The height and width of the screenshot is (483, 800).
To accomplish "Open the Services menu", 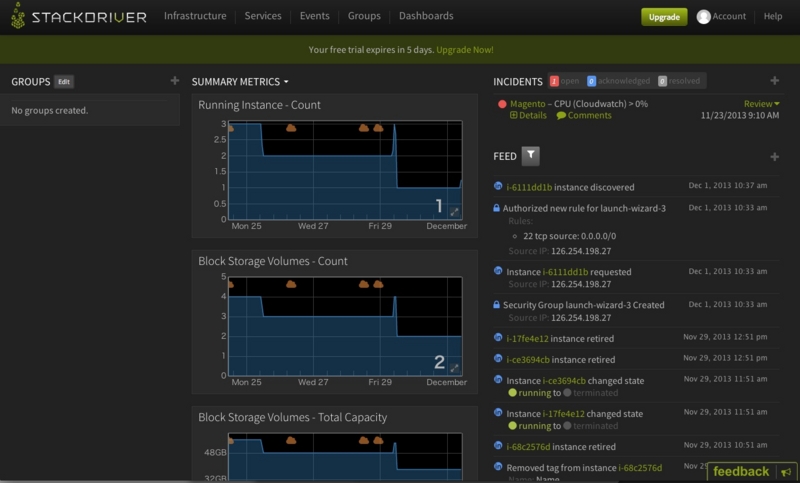I will (263, 16).
